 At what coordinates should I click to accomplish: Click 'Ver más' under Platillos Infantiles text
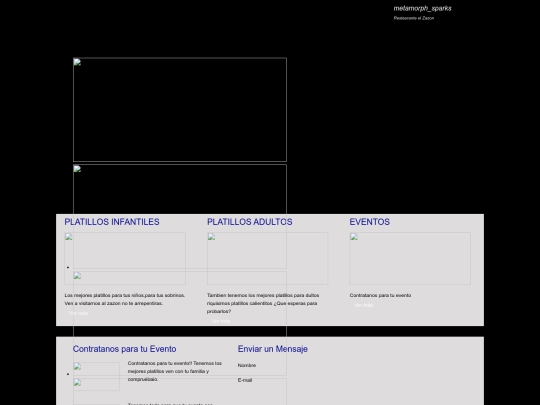point(78,313)
